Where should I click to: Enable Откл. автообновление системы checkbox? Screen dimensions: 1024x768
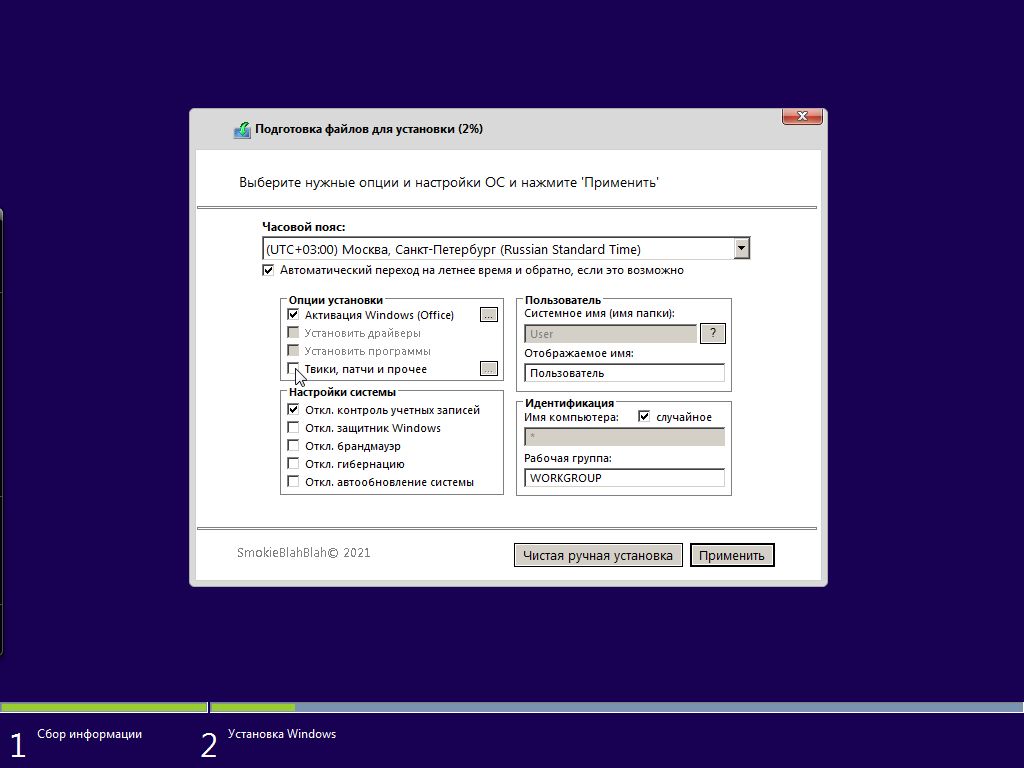(x=293, y=482)
